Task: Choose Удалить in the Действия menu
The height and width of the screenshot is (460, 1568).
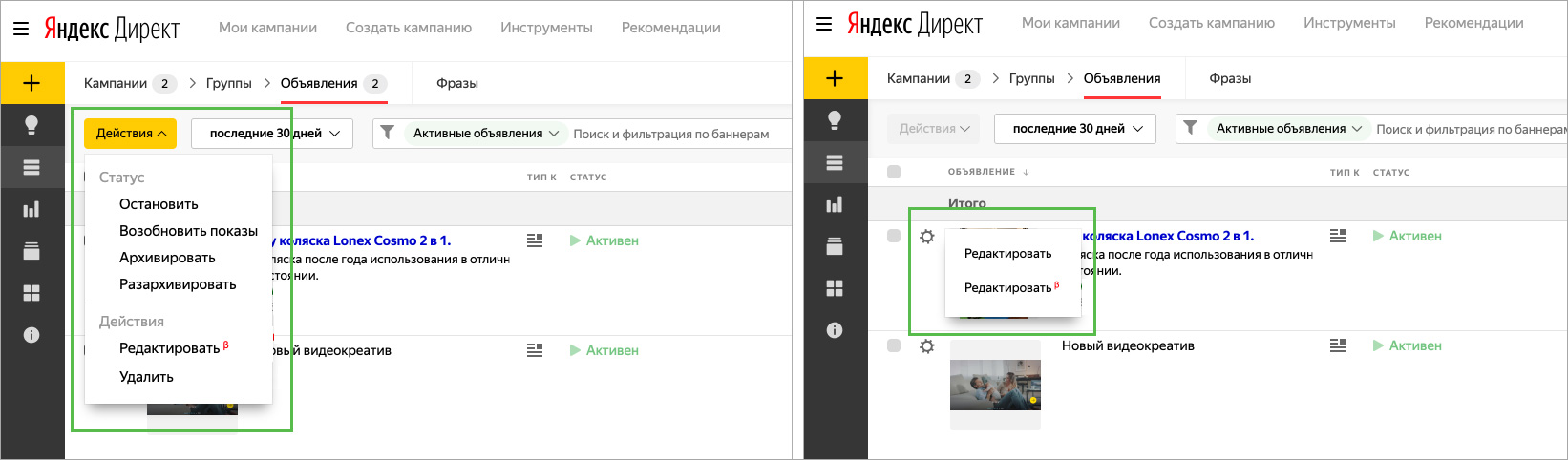Action: pos(146,377)
